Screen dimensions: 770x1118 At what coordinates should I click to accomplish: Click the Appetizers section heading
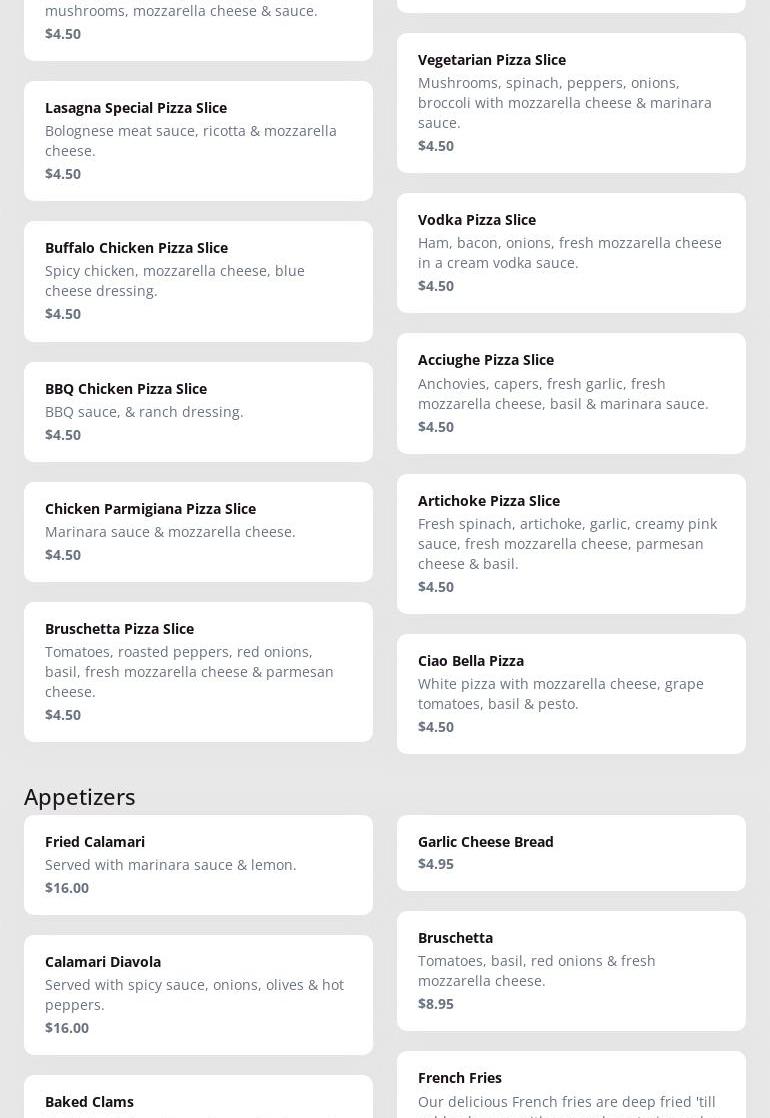[80, 796]
